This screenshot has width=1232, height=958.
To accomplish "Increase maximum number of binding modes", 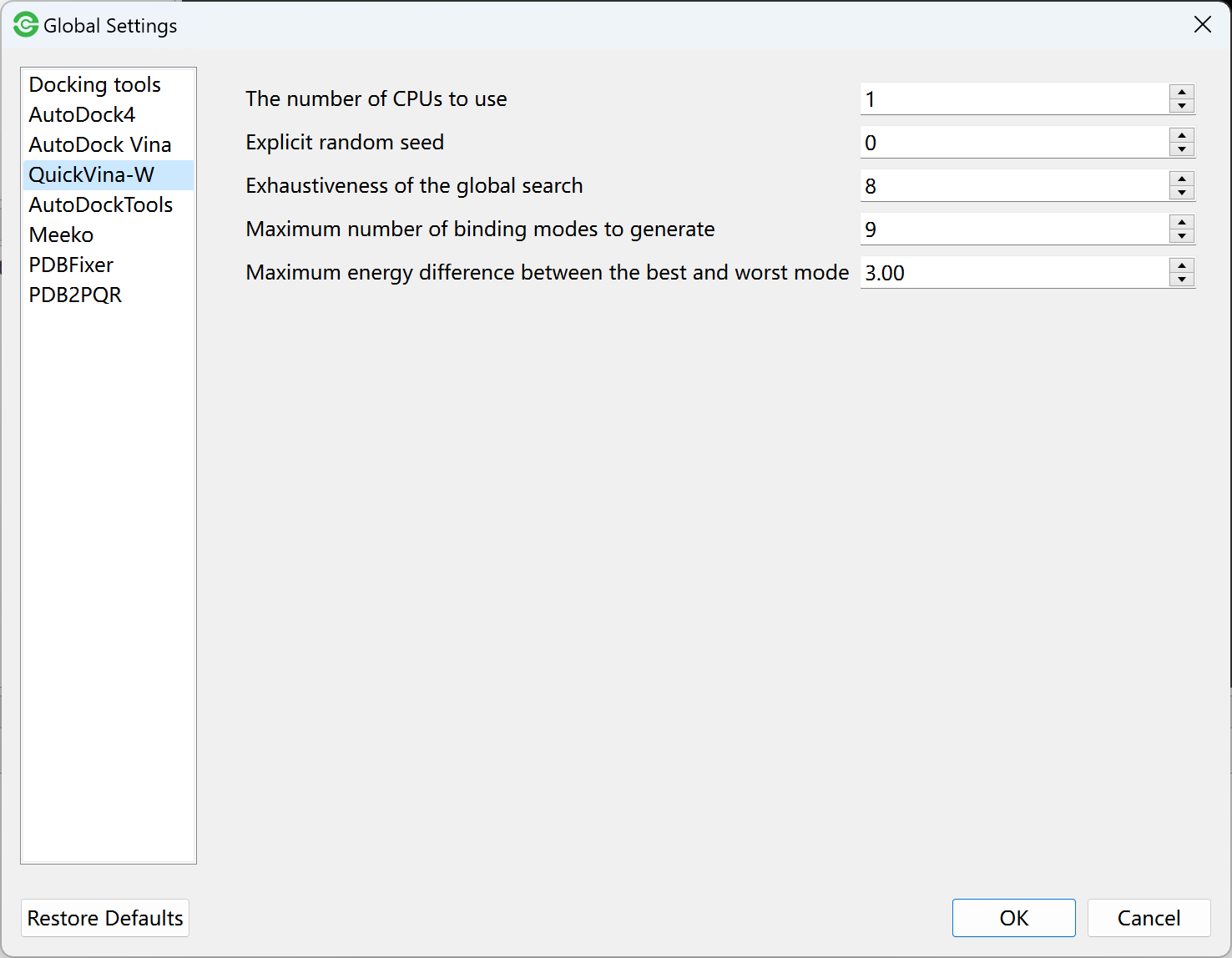I will (x=1182, y=222).
